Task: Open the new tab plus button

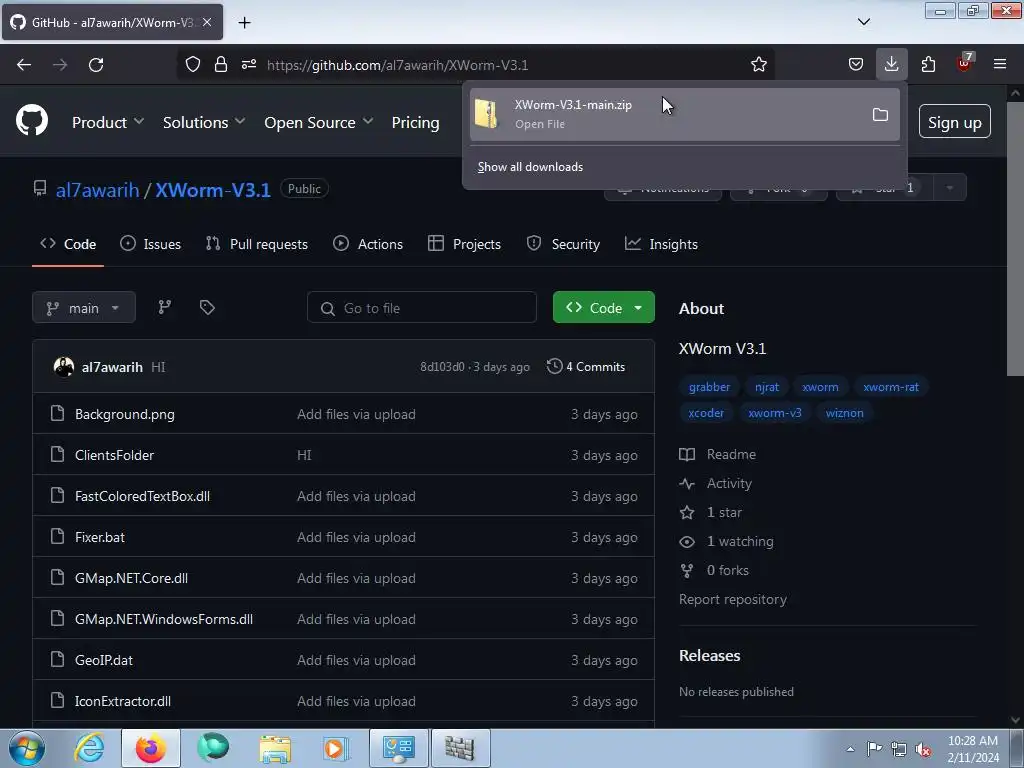Action: [244, 22]
